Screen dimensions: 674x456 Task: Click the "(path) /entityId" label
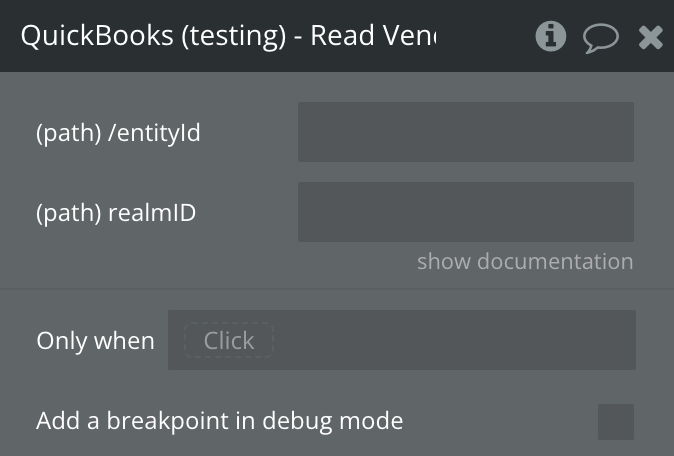pos(118,132)
